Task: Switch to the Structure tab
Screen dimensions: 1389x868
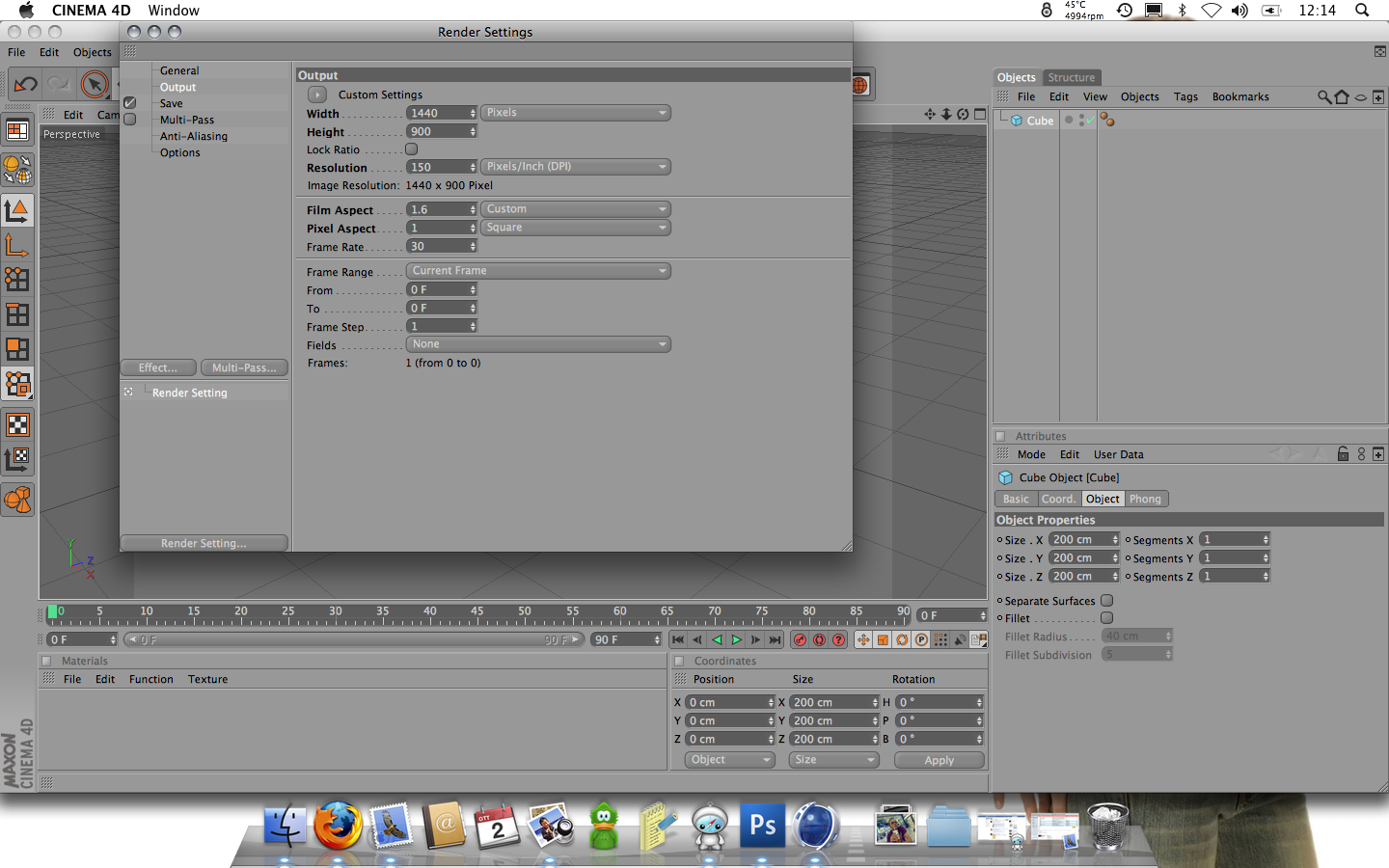Action: 1072,77
